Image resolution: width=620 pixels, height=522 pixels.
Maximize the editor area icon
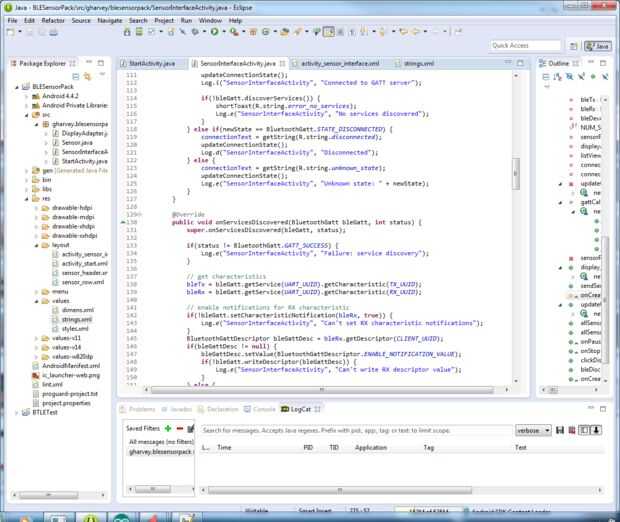point(520,63)
